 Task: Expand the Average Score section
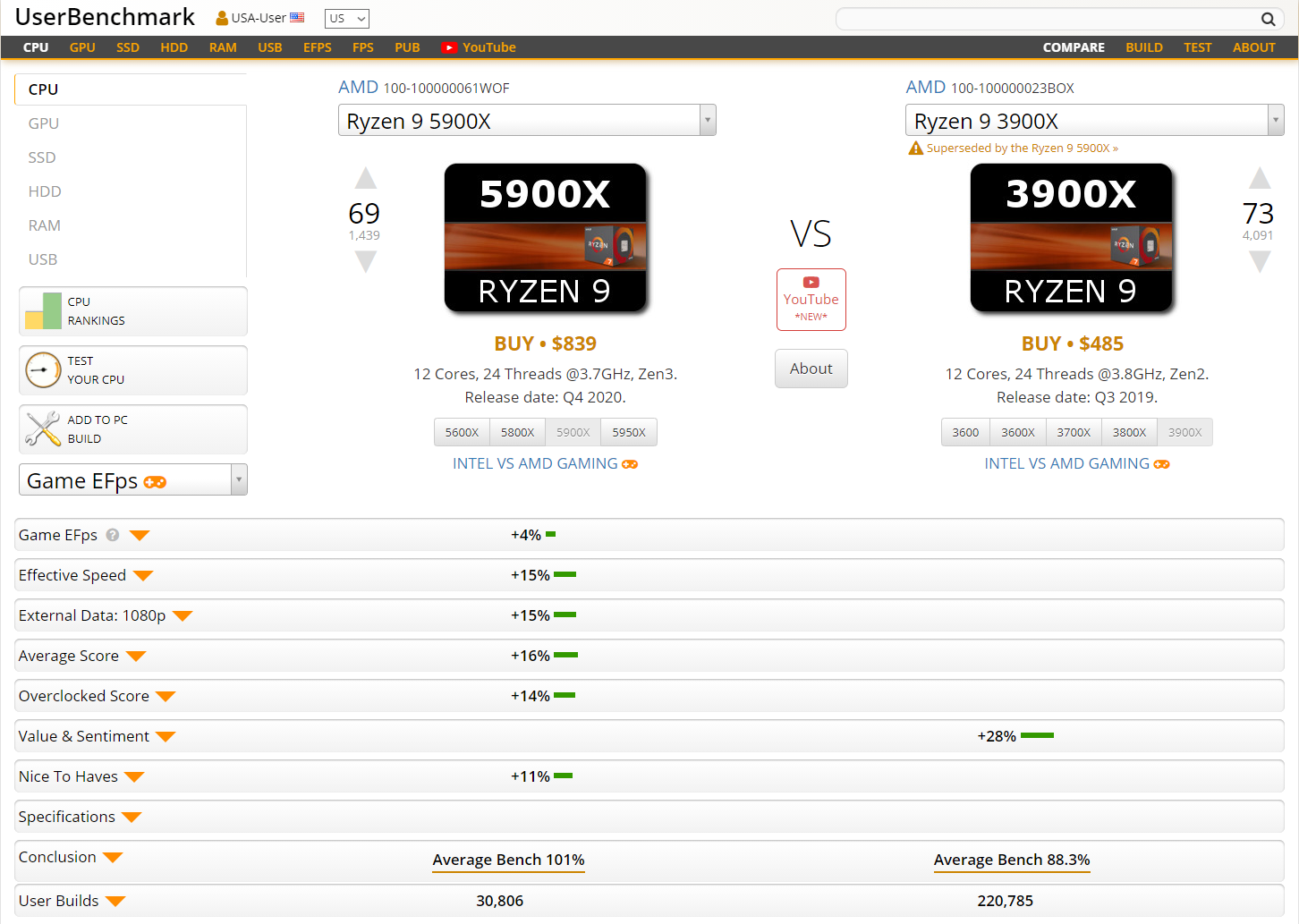click(x=136, y=656)
